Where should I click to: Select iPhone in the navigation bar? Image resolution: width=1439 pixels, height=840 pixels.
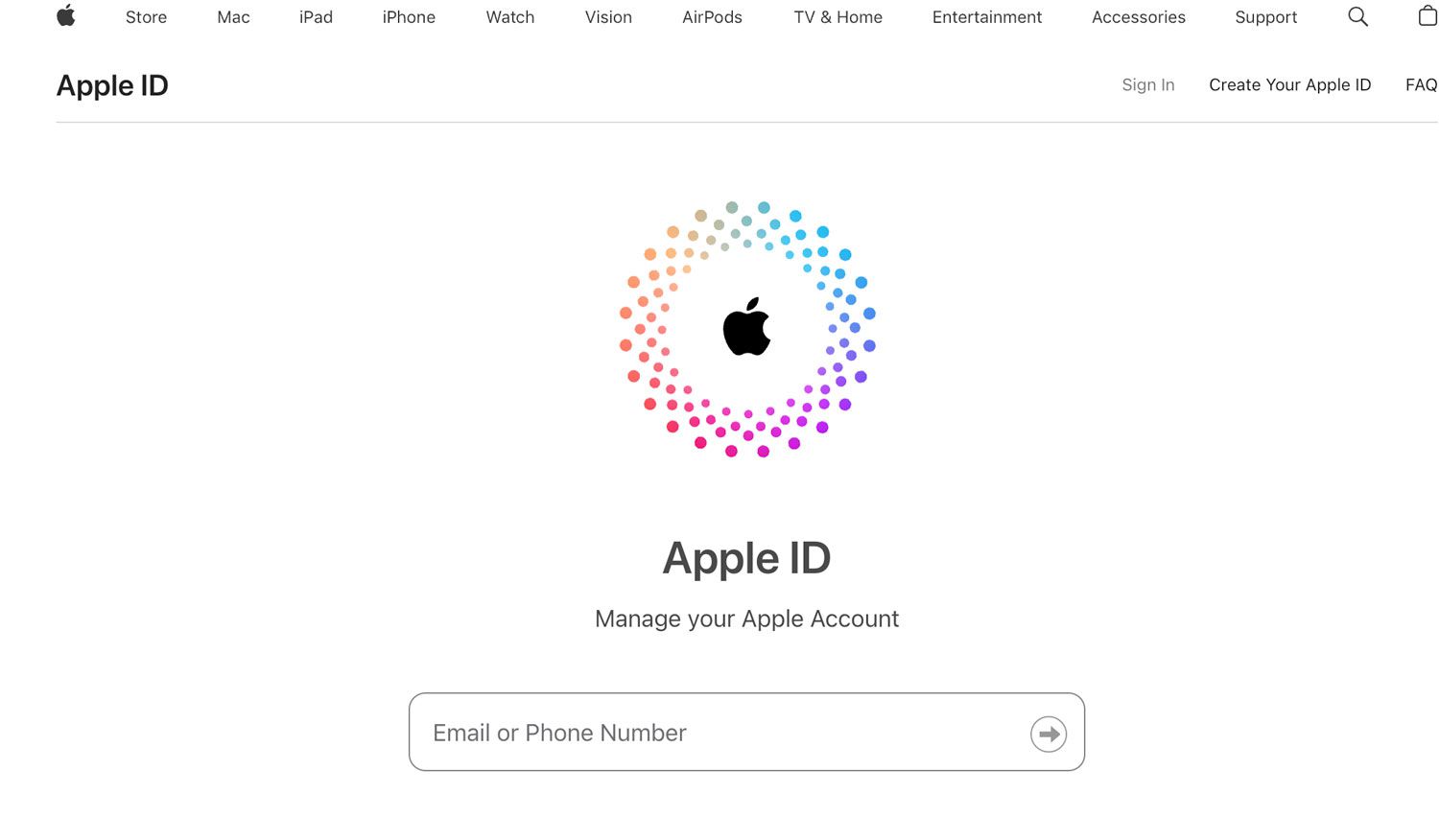coord(409,17)
